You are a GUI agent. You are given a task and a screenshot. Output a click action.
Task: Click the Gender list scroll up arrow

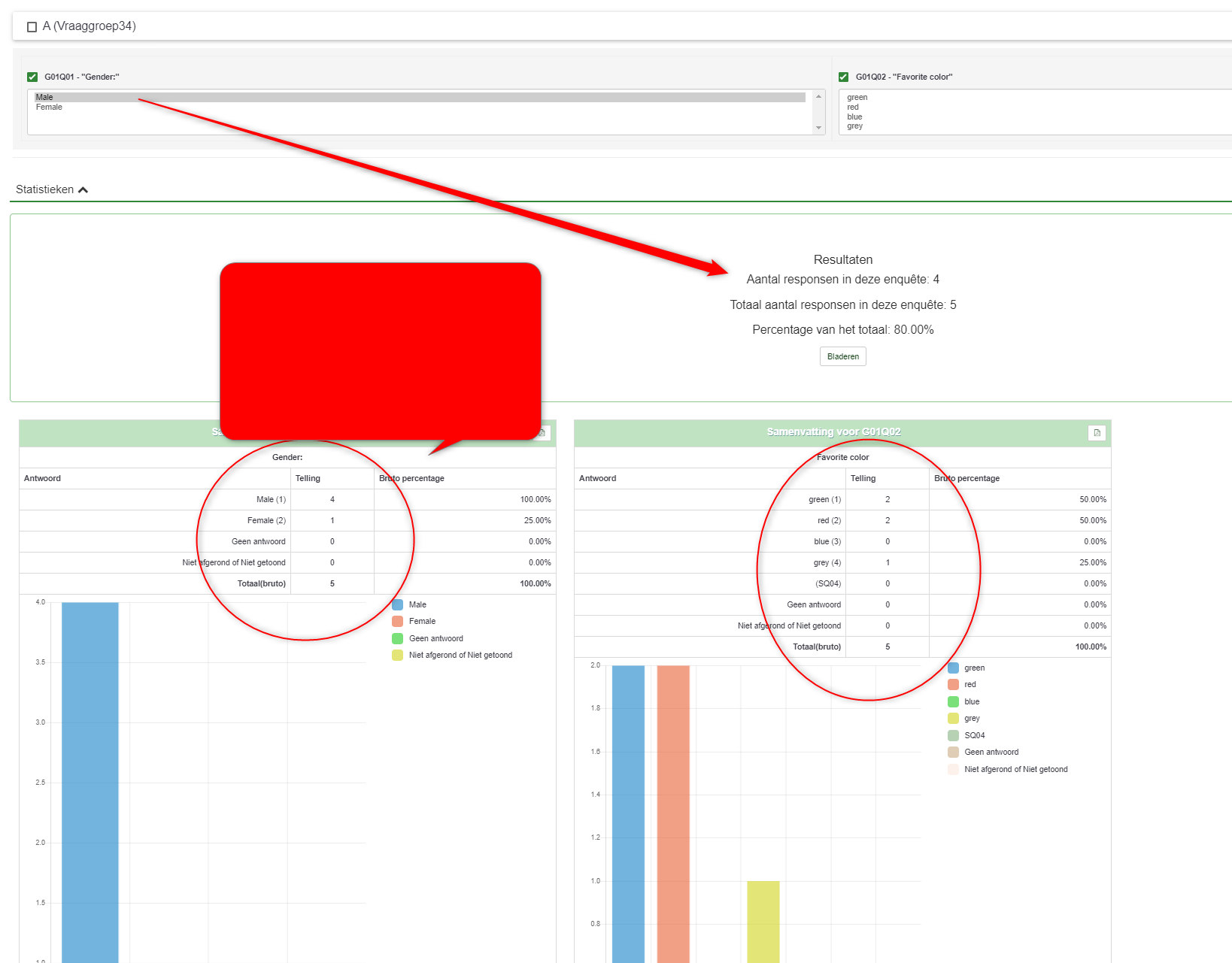coord(818,96)
